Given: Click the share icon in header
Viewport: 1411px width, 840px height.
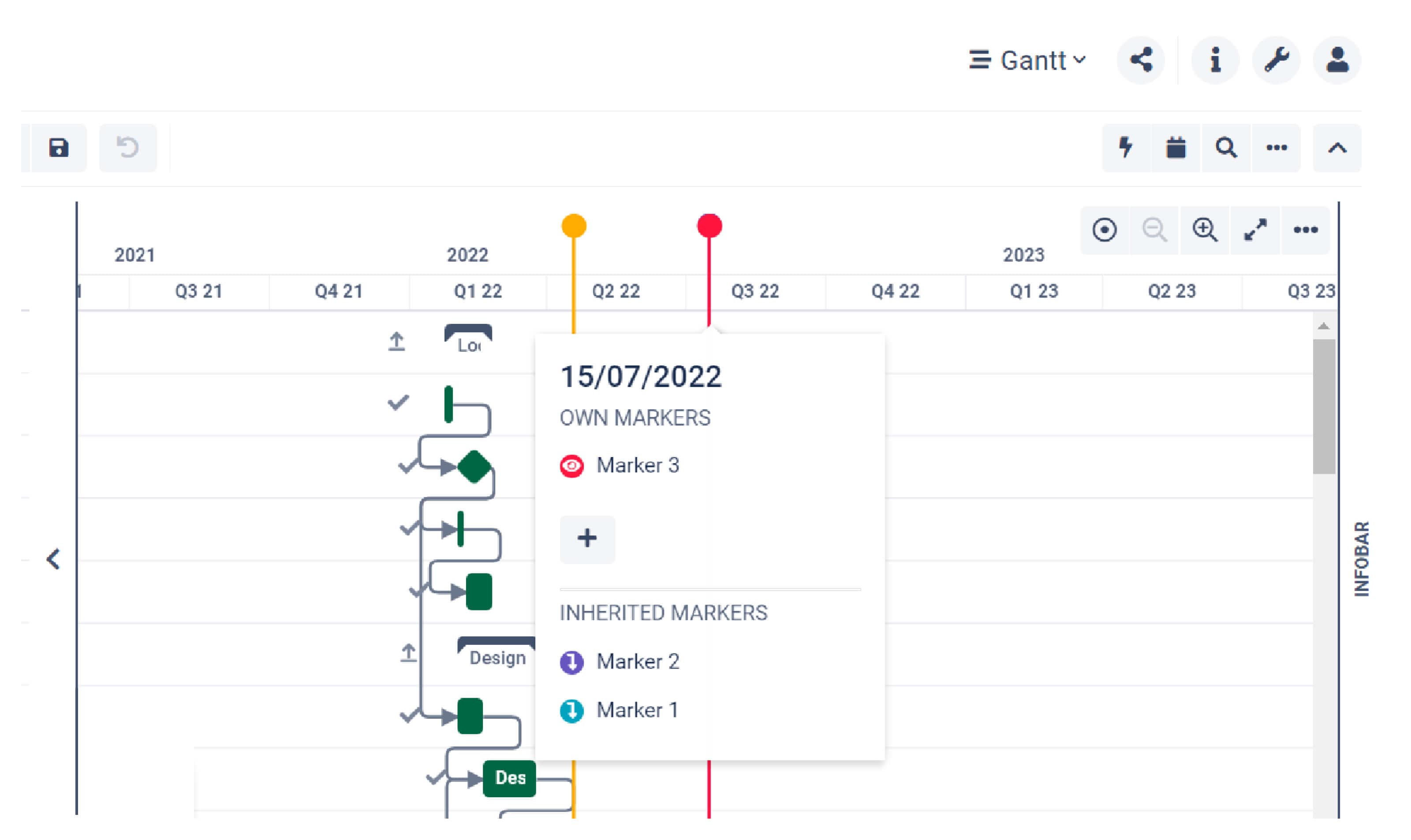Looking at the screenshot, I should coord(1141,60).
